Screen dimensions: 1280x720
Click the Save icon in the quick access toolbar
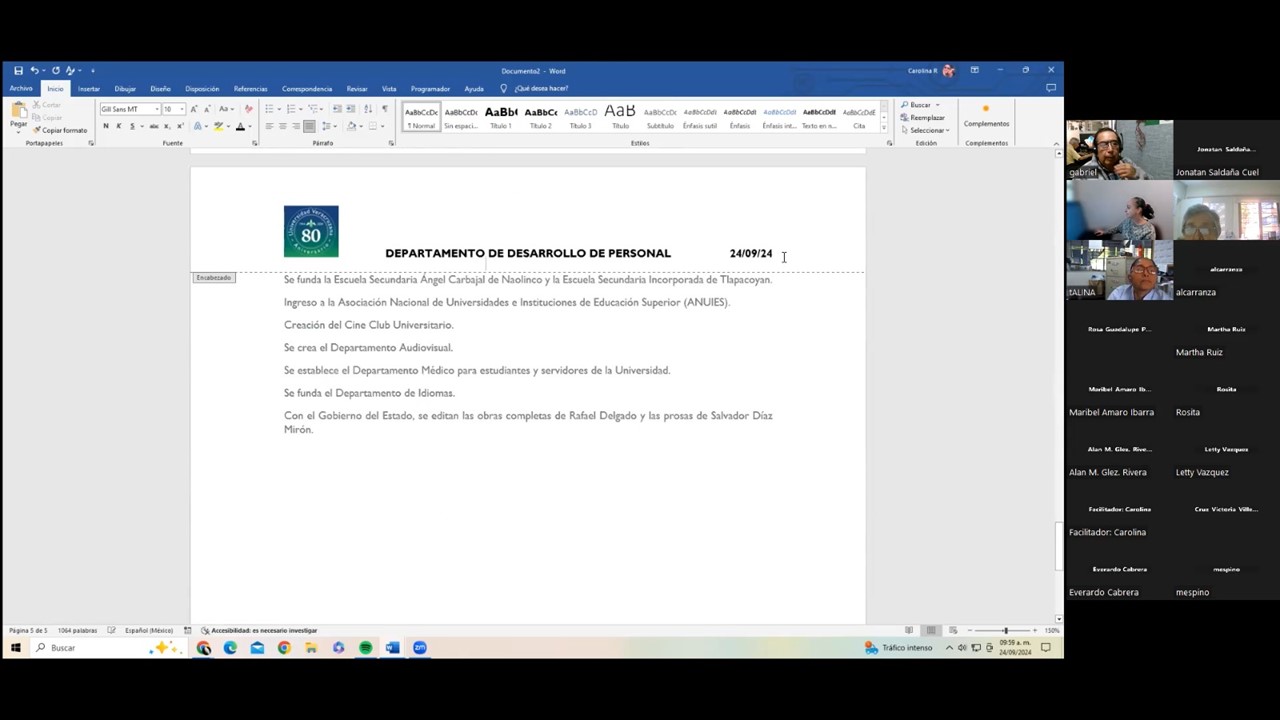18,71
